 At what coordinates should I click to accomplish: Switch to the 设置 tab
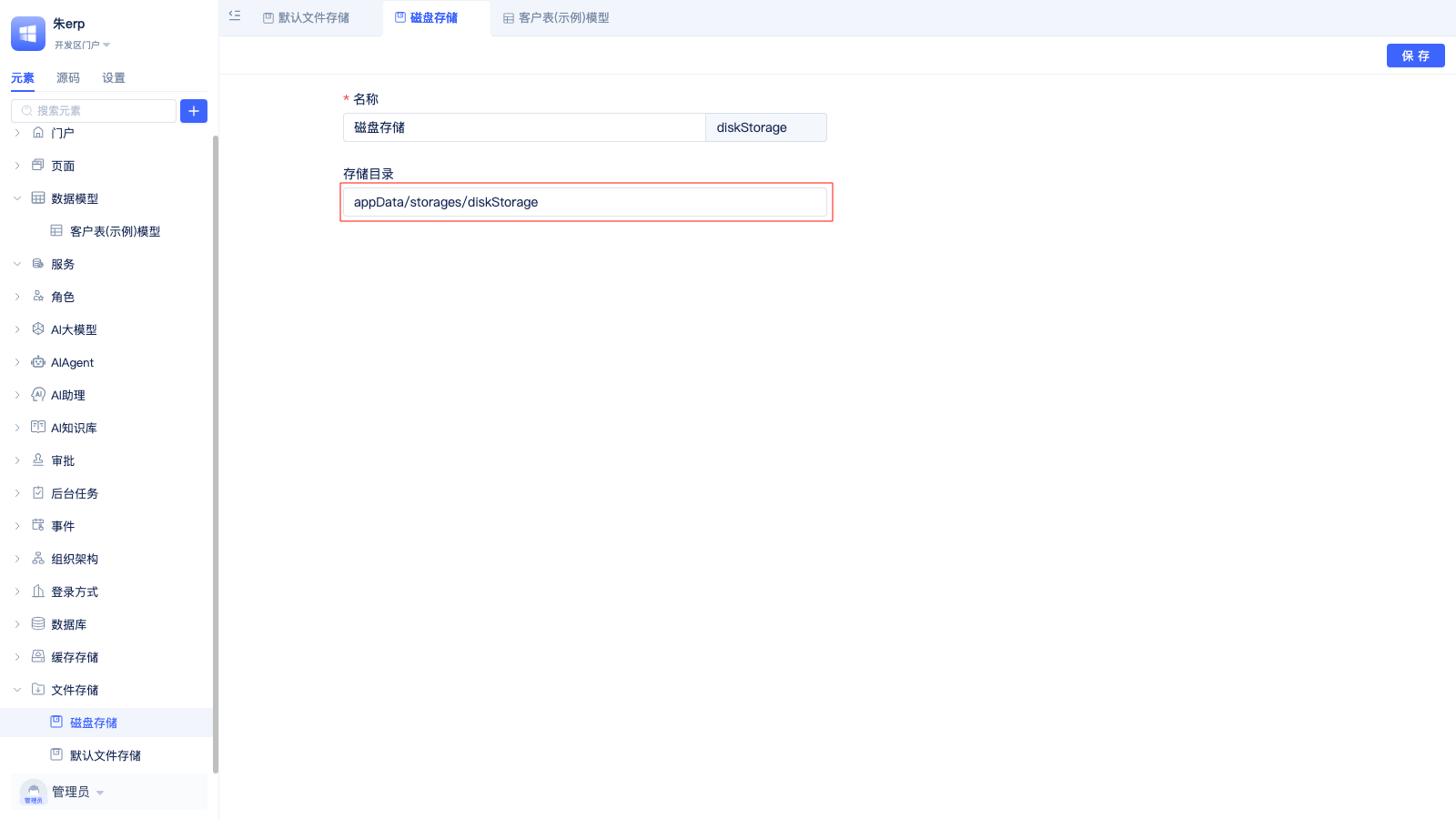click(x=114, y=78)
